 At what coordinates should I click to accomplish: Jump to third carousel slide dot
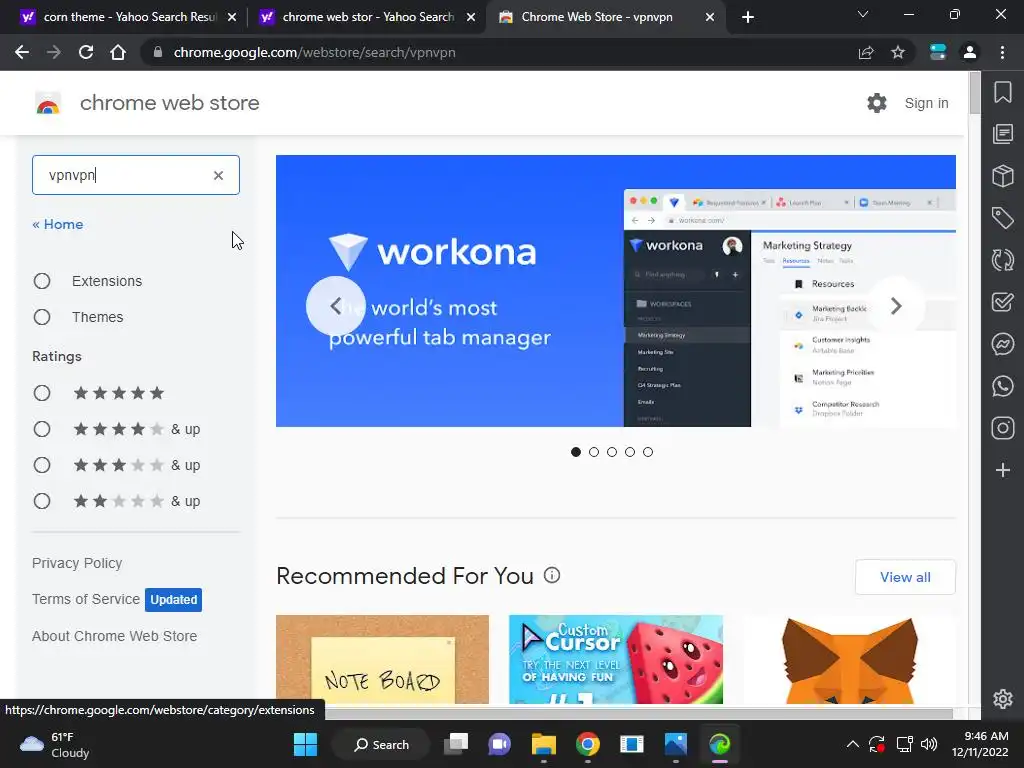pyautogui.click(x=612, y=452)
